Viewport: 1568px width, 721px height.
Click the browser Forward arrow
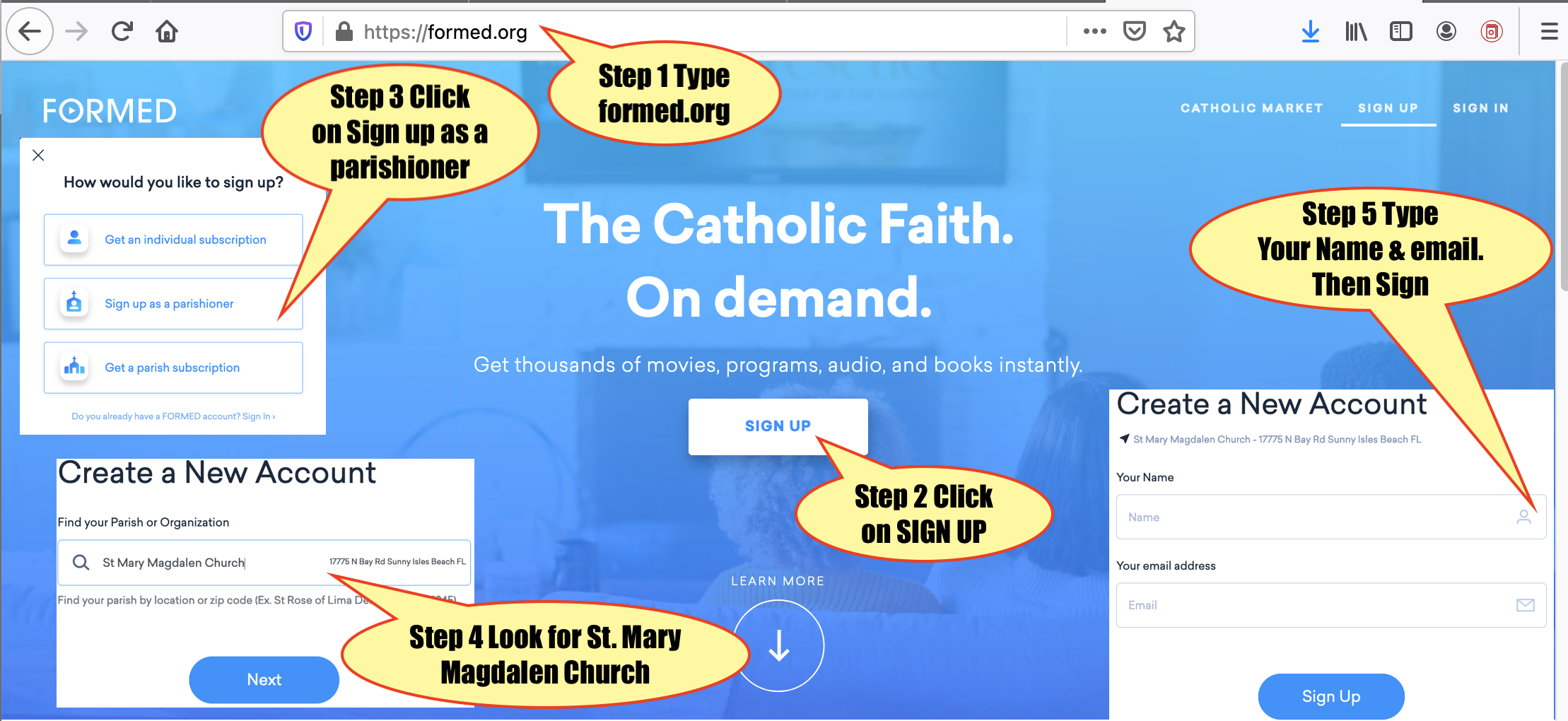click(x=76, y=31)
